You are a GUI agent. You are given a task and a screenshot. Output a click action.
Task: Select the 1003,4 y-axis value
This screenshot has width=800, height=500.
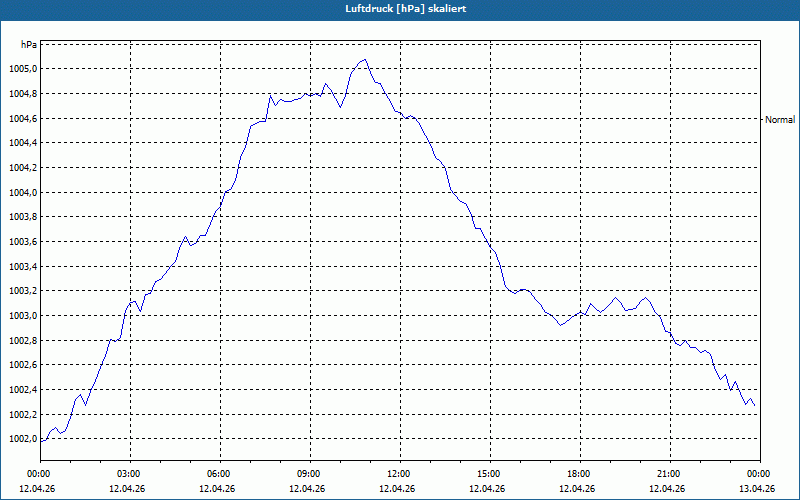23,266
